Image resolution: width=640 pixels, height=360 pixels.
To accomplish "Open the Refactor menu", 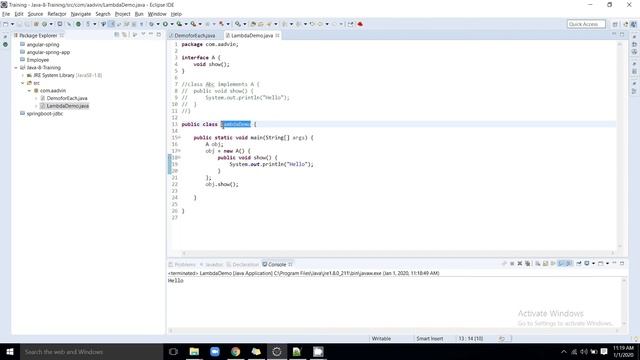I will pyautogui.click(x=57, y=14).
